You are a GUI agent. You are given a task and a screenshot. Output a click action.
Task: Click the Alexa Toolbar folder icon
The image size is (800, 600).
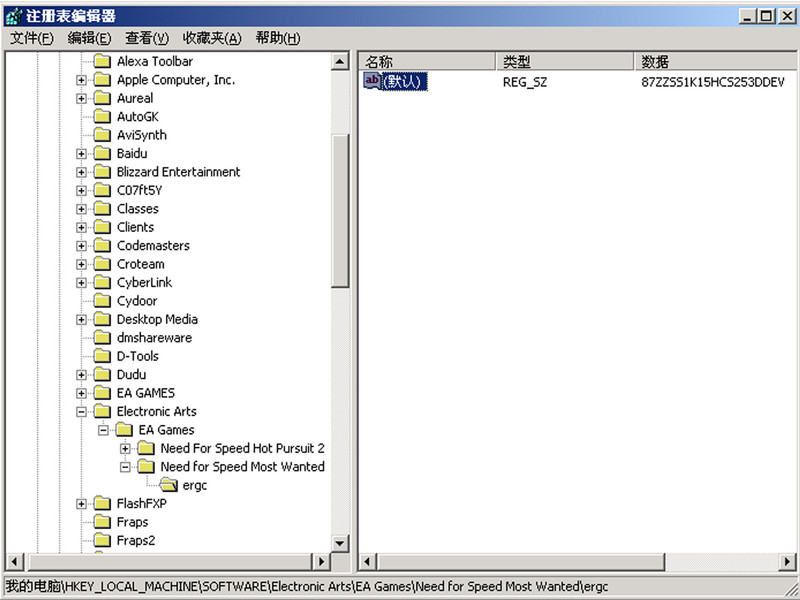click(x=103, y=61)
